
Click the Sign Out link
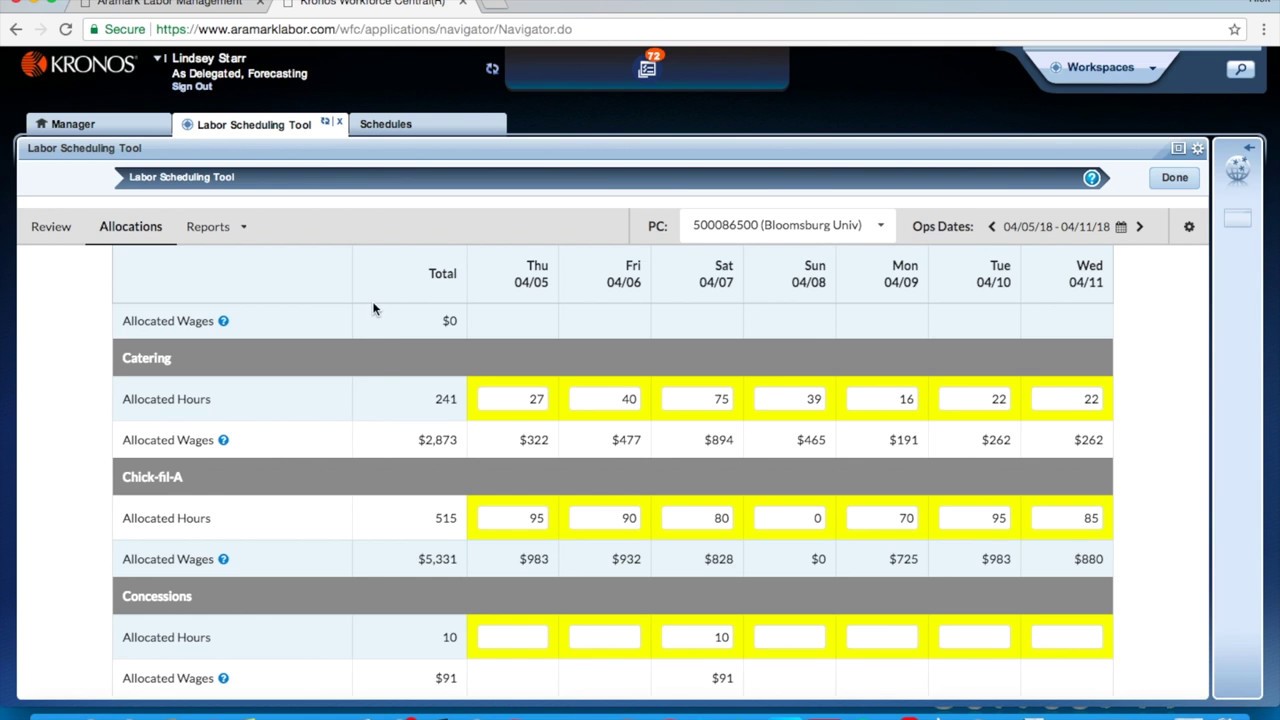[192, 87]
